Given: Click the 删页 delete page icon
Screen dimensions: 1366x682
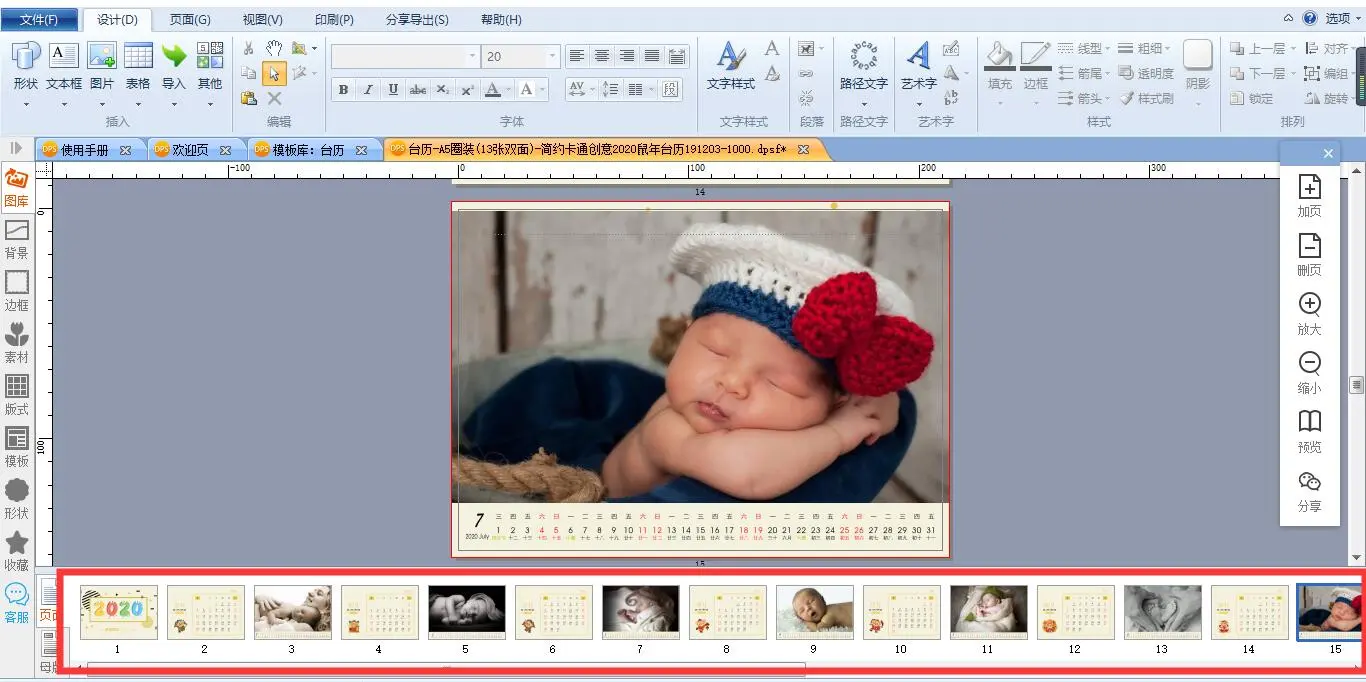Looking at the screenshot, I should (x=1309, y=246).
